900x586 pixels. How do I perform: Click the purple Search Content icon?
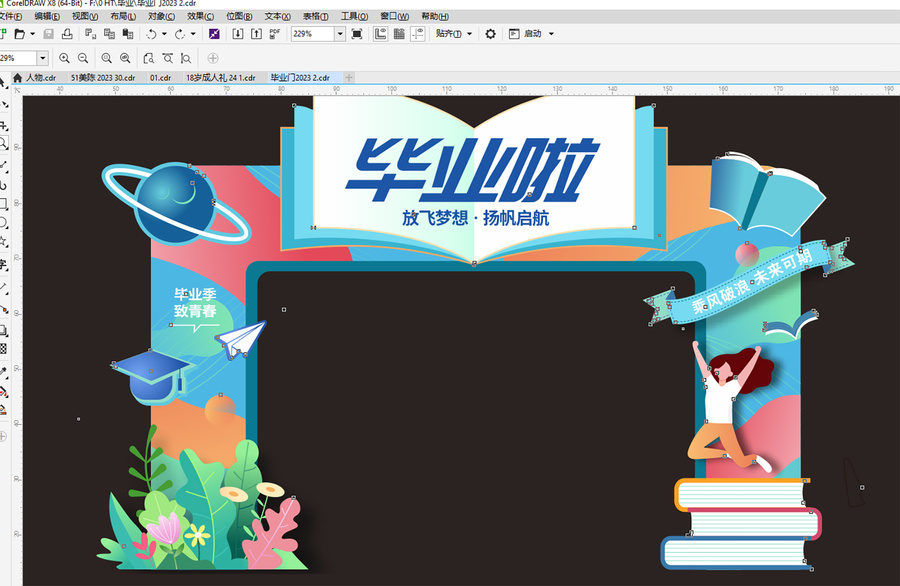(214, 34)
